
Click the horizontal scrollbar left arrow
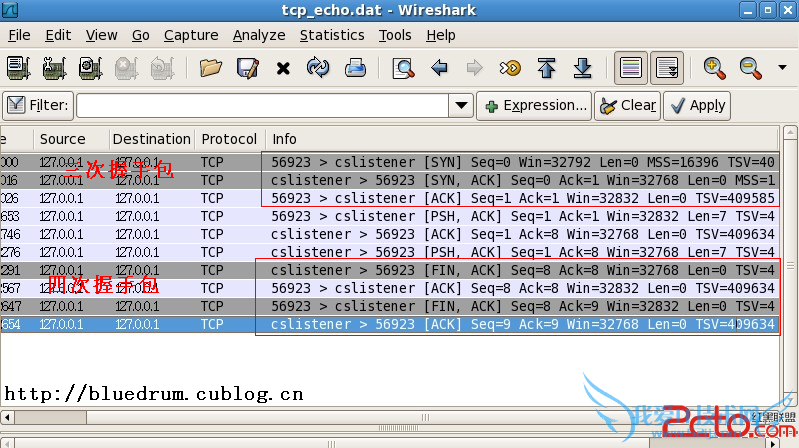[7, 417]
